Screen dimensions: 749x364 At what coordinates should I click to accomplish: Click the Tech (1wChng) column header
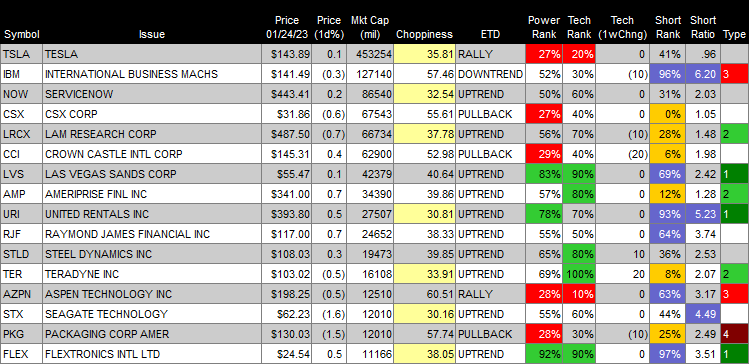coord(622,27)
